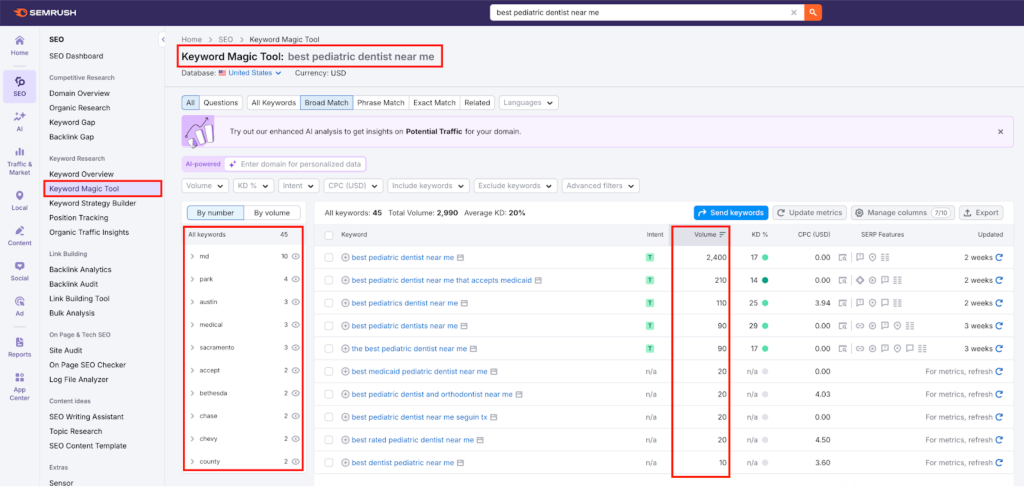Open the Reports section icon
Screen dimensions: 1024x487
tap(20, 347)
